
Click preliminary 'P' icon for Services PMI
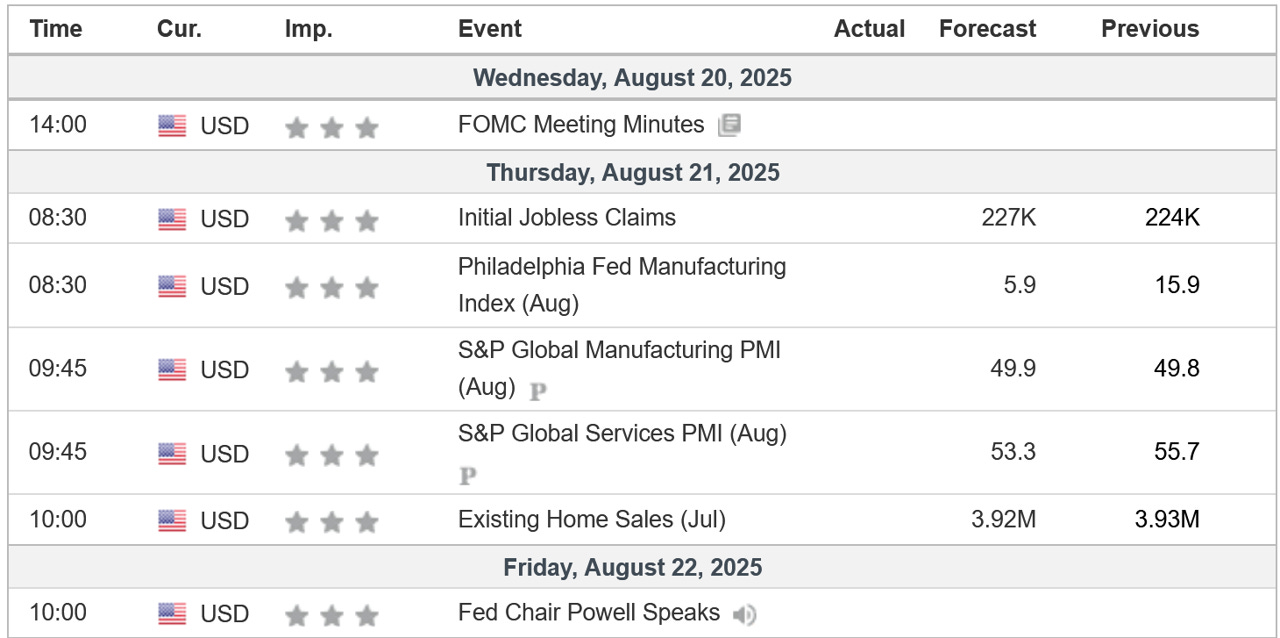(x=467, y=476)
